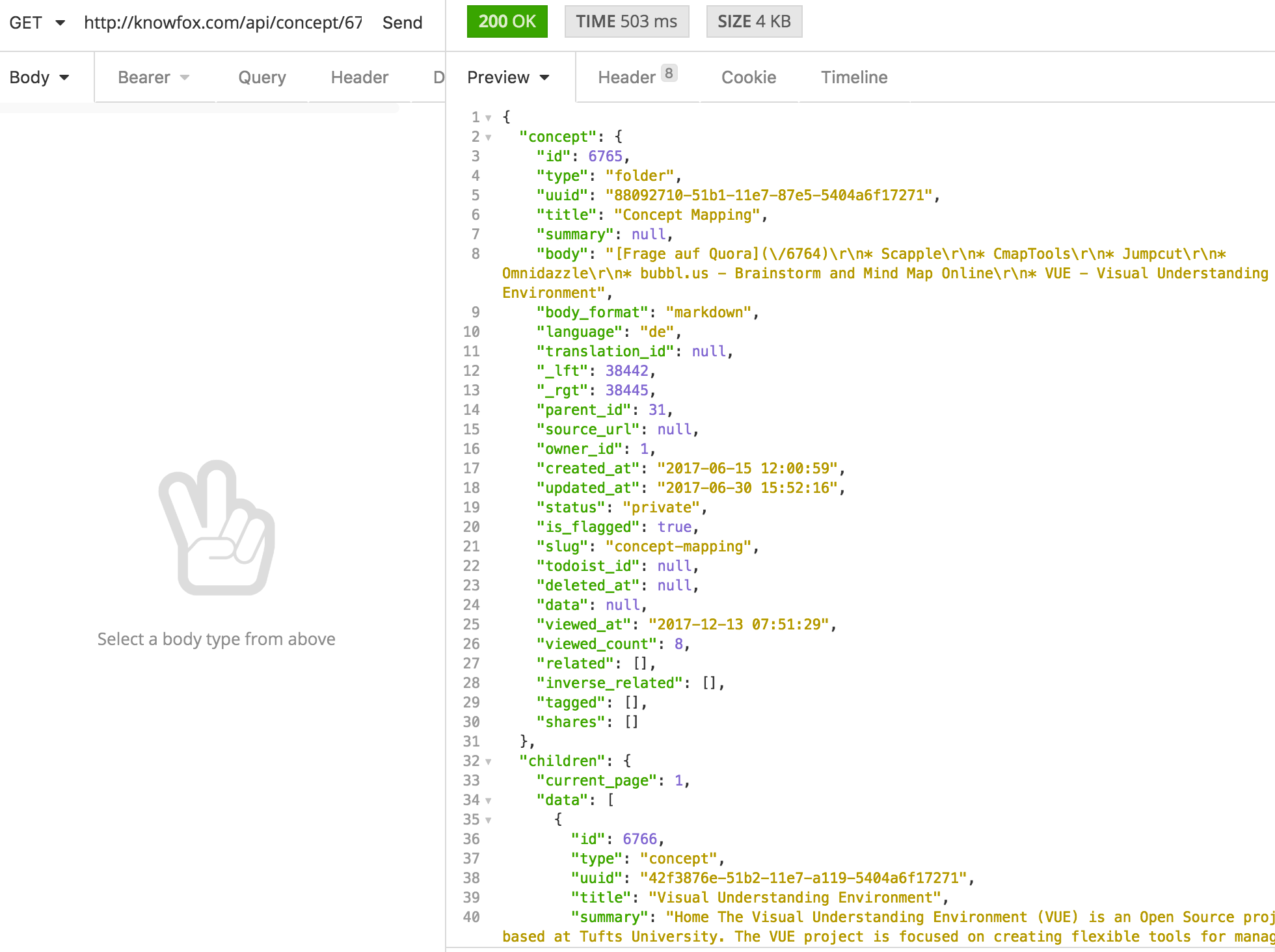Image resolution: width=1275 pixels, height=952 pixels.
Task: Click the SIZE 4 KB badge
Action: (x=753, y=21)
